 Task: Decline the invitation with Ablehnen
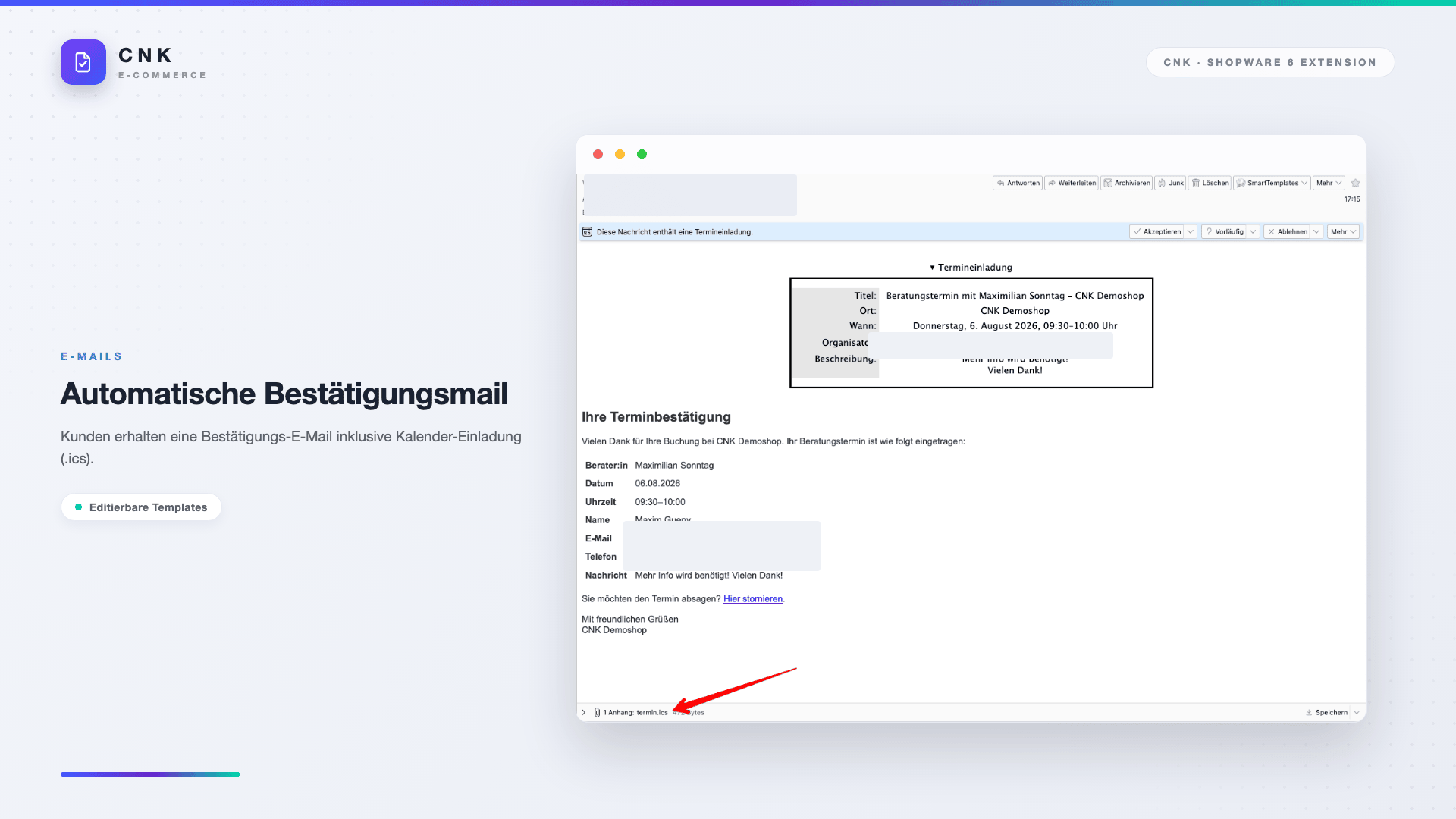[x=1287, y=232]
